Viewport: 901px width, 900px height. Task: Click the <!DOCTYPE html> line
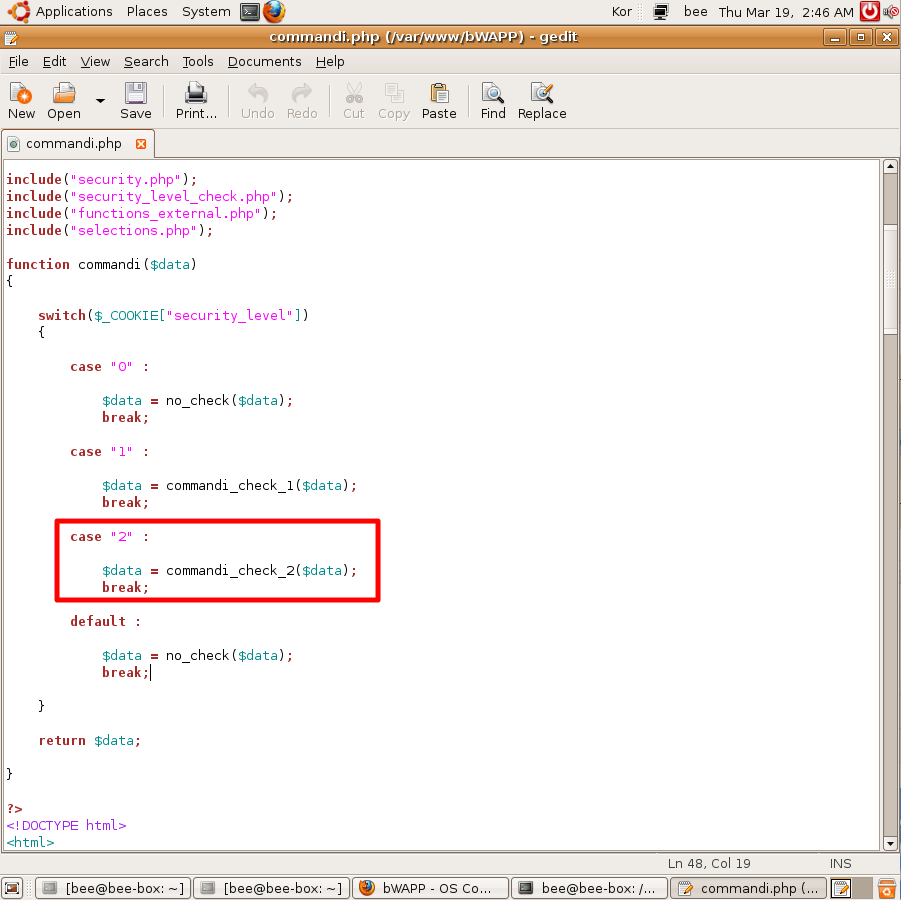[x=66, y=825]
